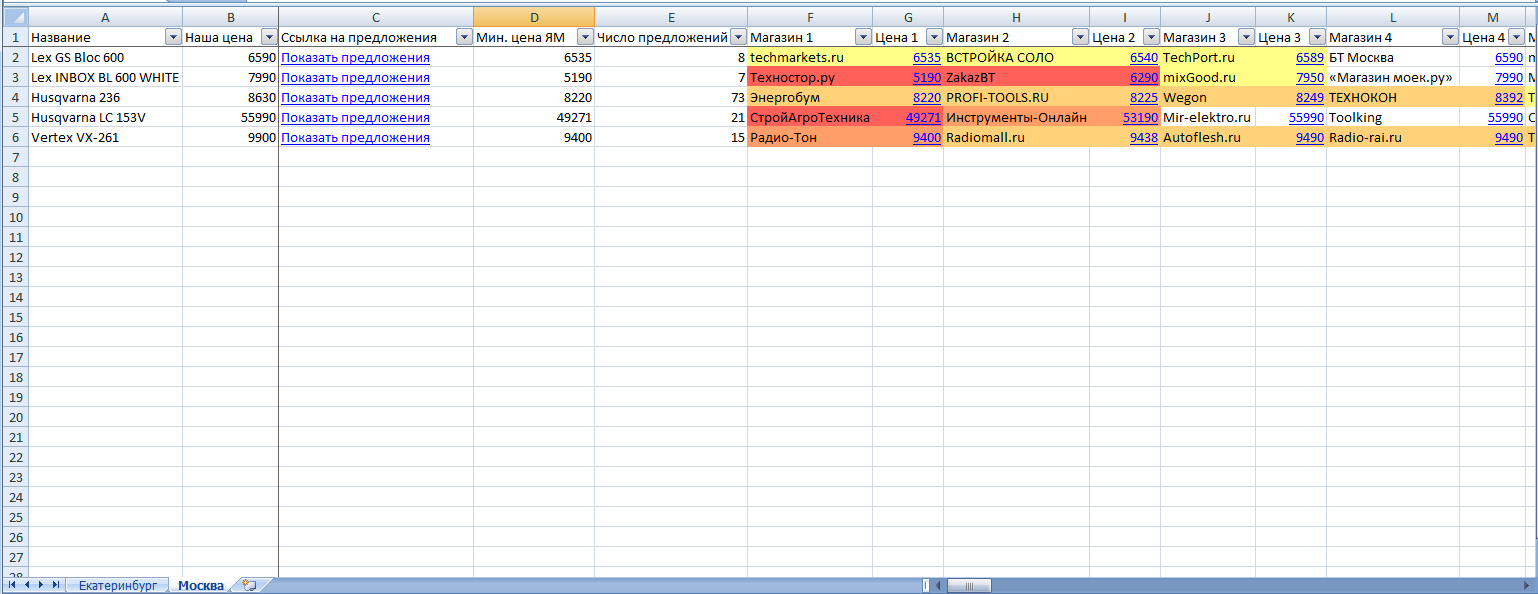Go to first sheet navigation arrow

(12, 585)
